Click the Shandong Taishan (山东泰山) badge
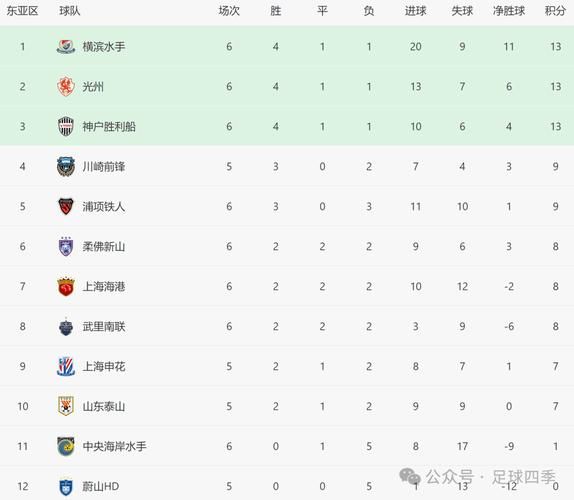 pos(66,406)
